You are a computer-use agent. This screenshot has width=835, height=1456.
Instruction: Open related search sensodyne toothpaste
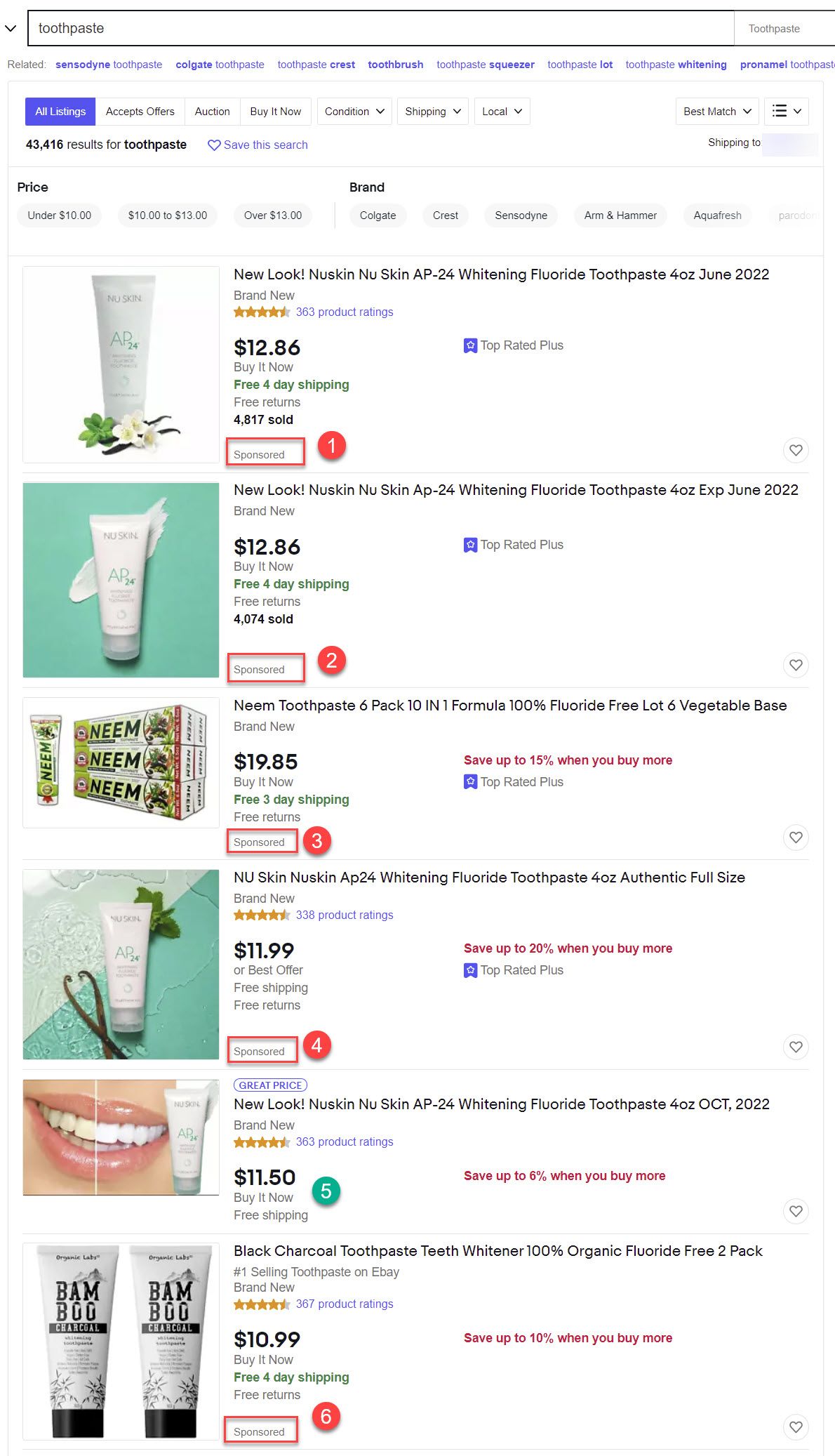click(109, 65)
